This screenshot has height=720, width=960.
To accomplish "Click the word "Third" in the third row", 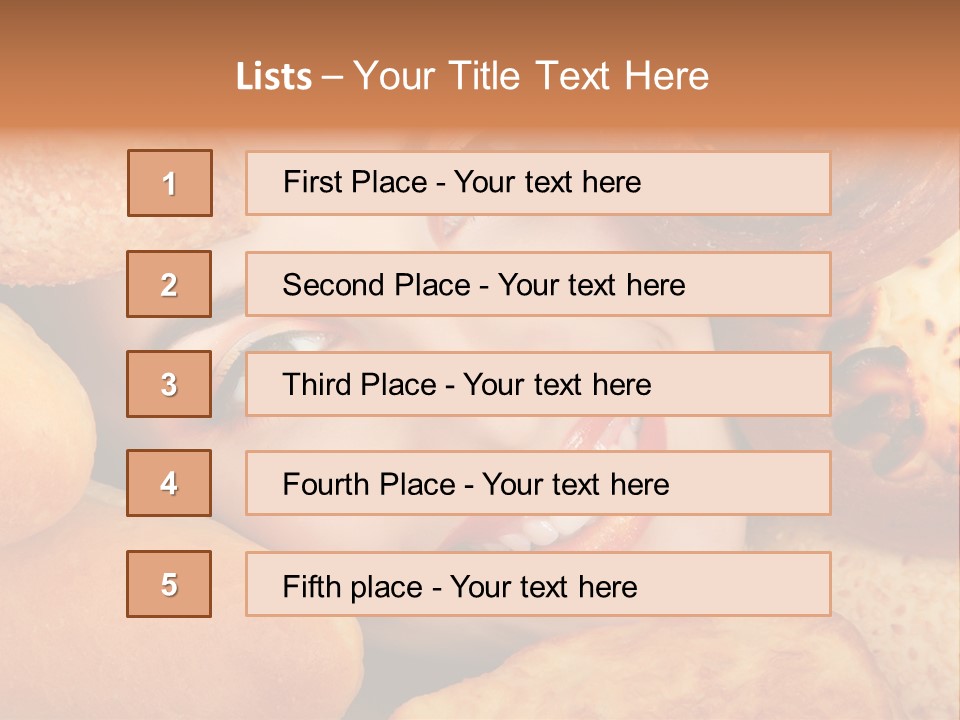I will (318, 385).
